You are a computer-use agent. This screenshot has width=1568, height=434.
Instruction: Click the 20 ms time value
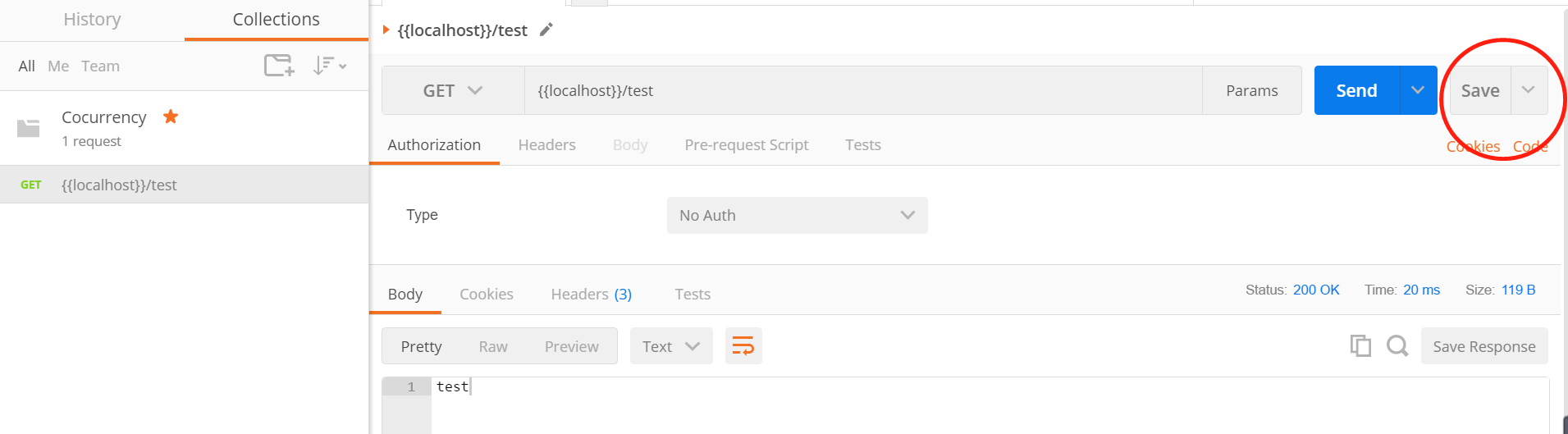[1421, 290]
